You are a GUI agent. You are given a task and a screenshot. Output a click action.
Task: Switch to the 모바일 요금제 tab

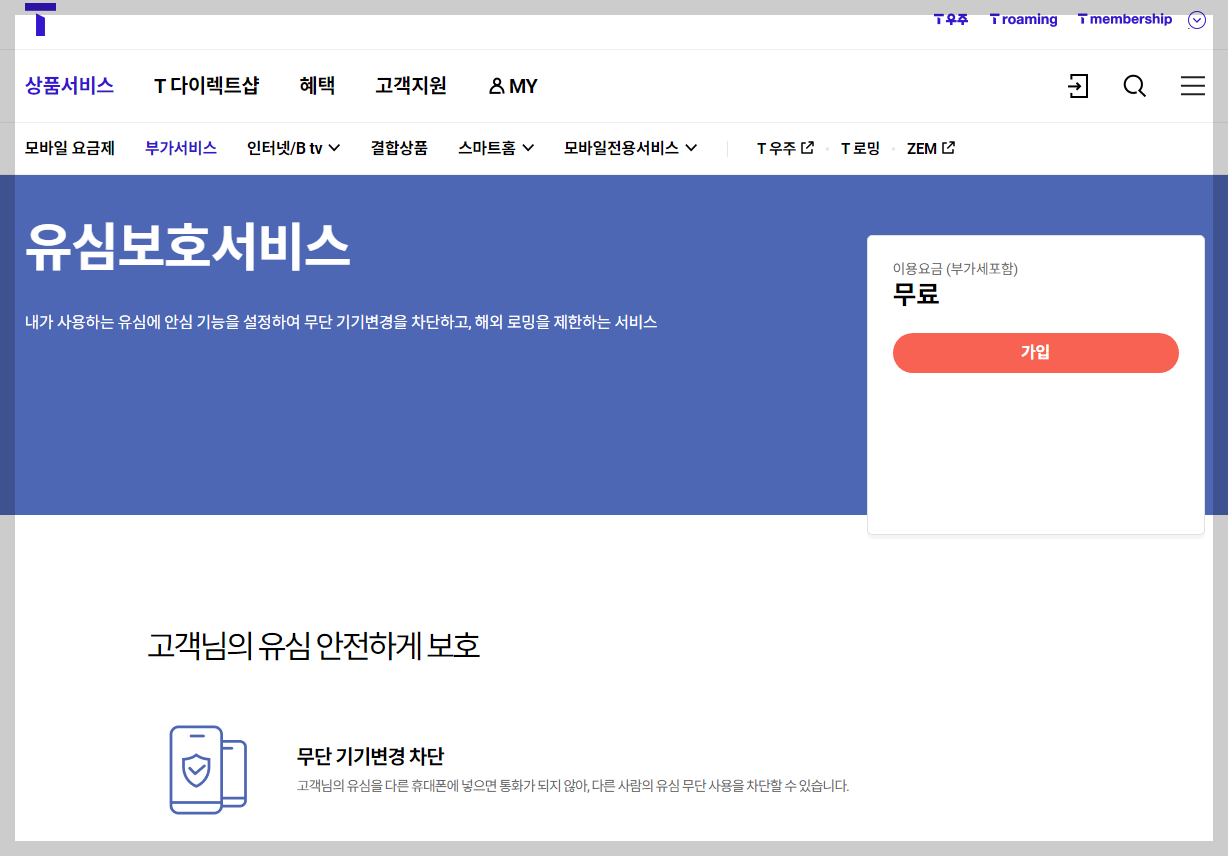click(x=69, y=147)
